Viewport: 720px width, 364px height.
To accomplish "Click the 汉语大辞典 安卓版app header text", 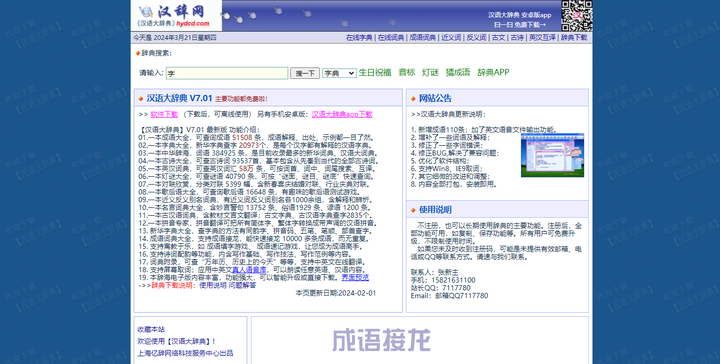I will pos(519,15).
